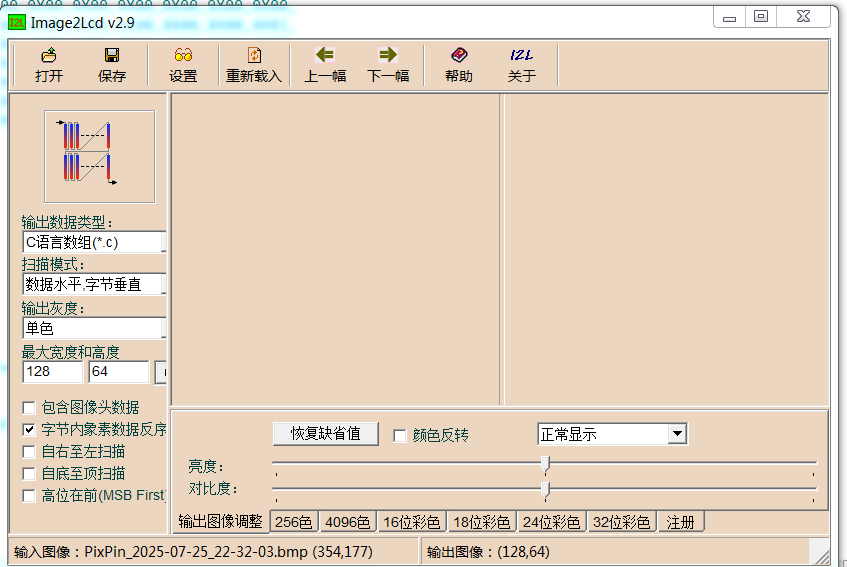Screen dimensions: 847x567
Task: Click the input image preview pane
Action: pyautogui.click(x=335, y=249)
